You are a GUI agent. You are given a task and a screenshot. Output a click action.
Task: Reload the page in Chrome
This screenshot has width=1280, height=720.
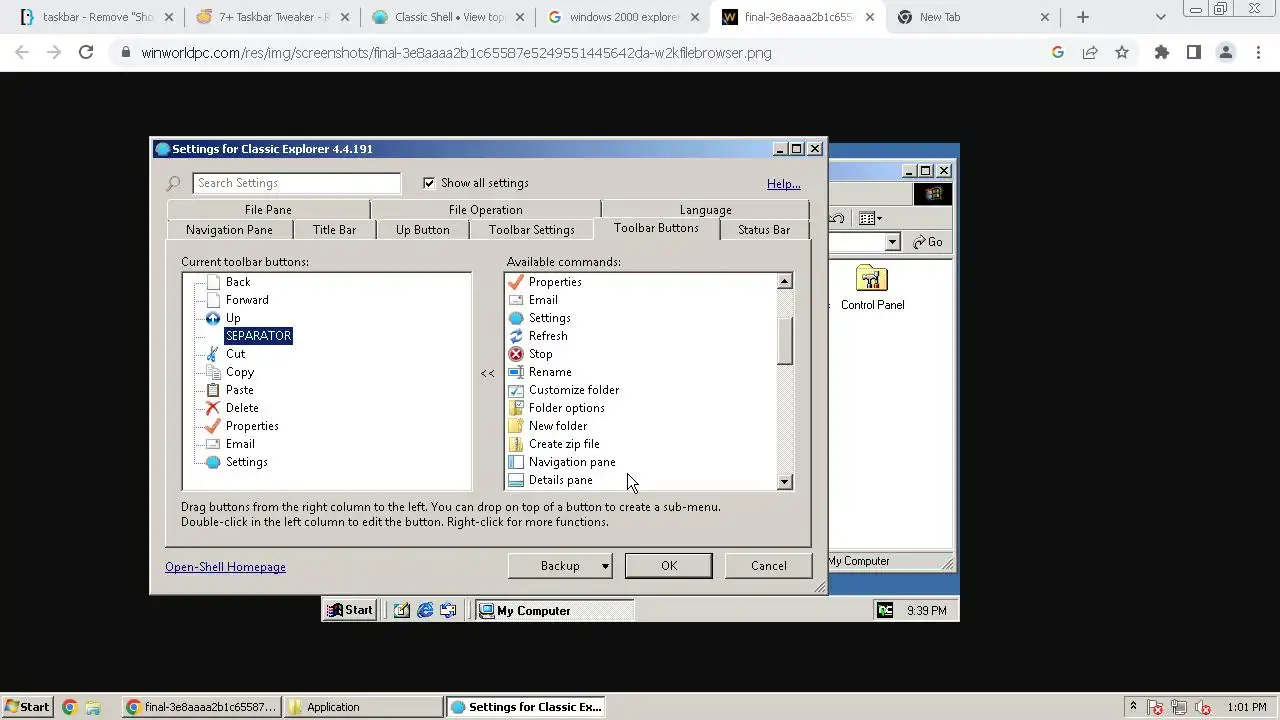(86, 53)
